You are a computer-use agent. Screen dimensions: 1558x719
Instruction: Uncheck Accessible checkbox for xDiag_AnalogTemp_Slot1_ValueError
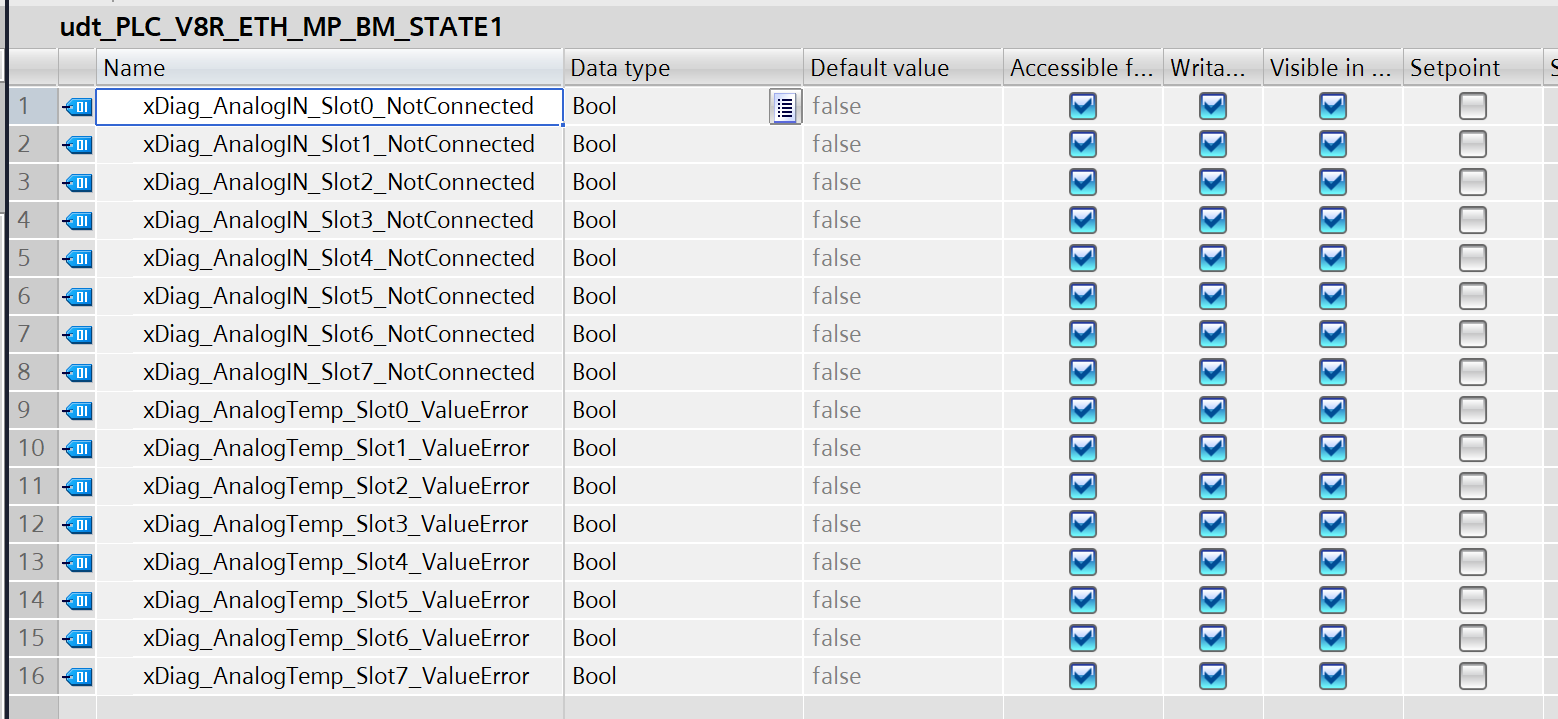tap(1083, 449)
